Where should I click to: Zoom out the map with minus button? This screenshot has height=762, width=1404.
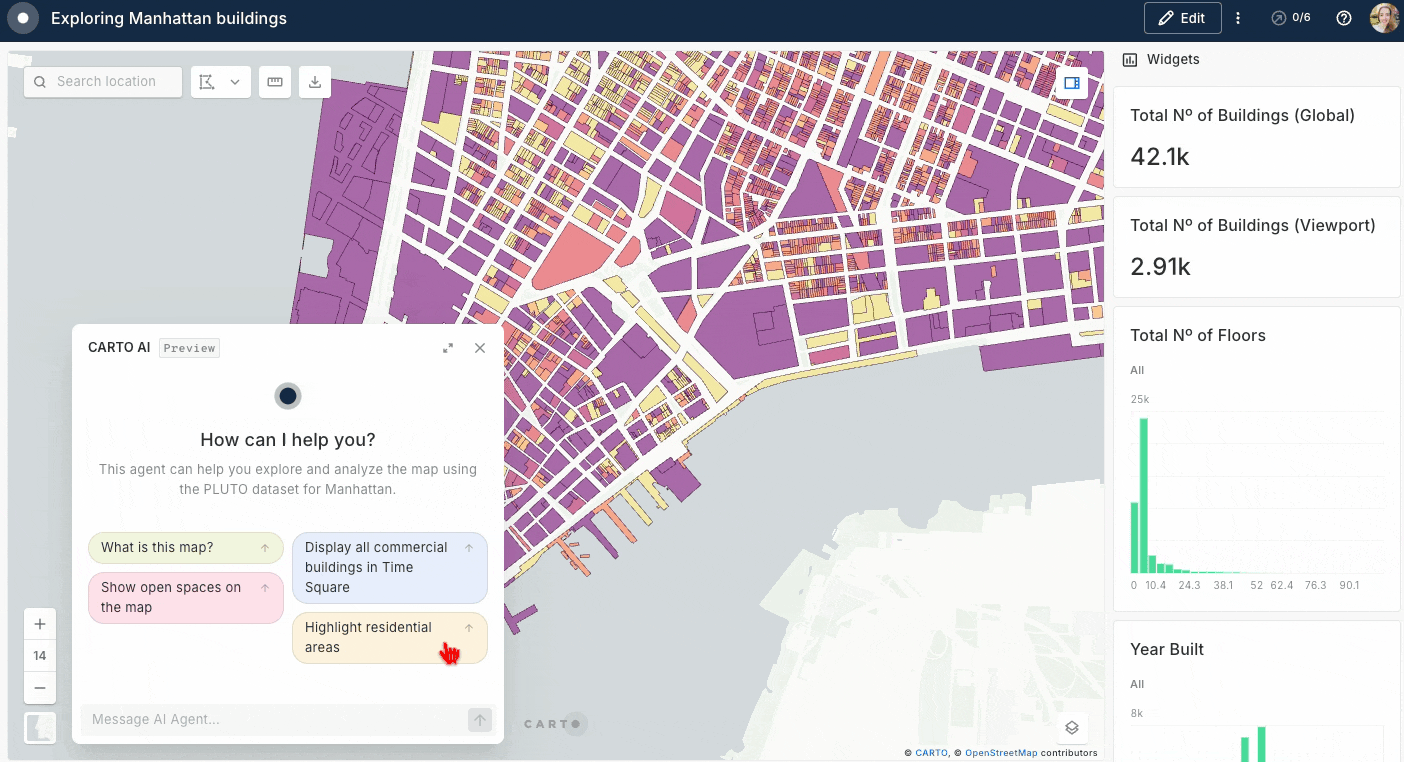tap(40, 688)
